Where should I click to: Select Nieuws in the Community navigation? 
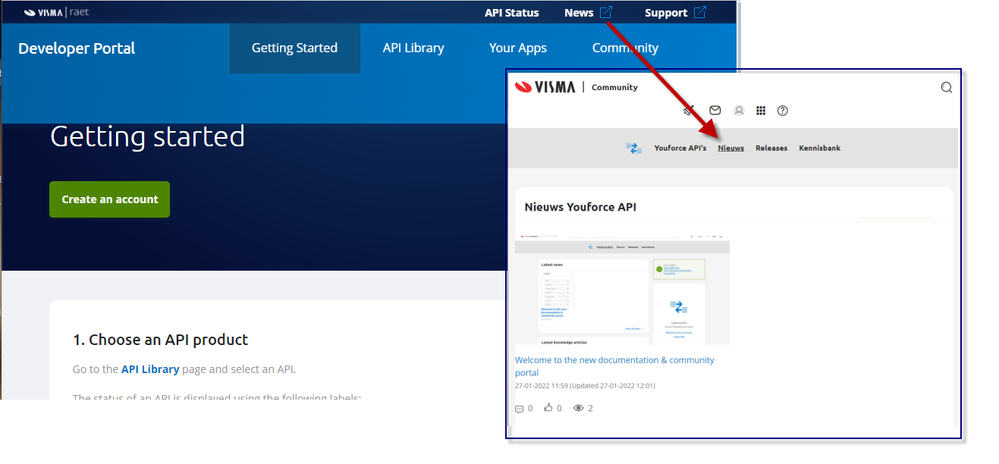(731, 148)
